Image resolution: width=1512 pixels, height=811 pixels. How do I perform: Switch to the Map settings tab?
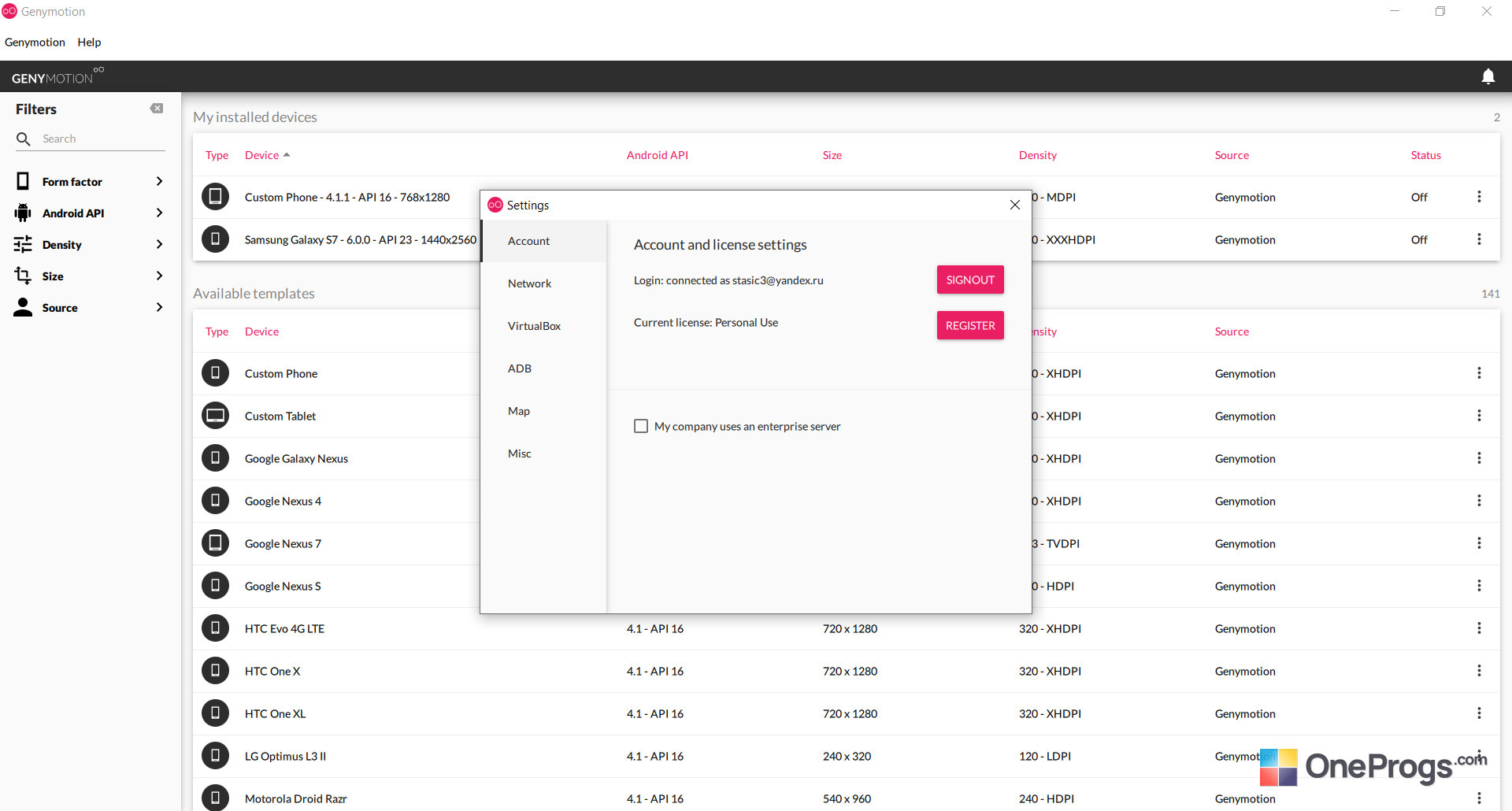544,411
